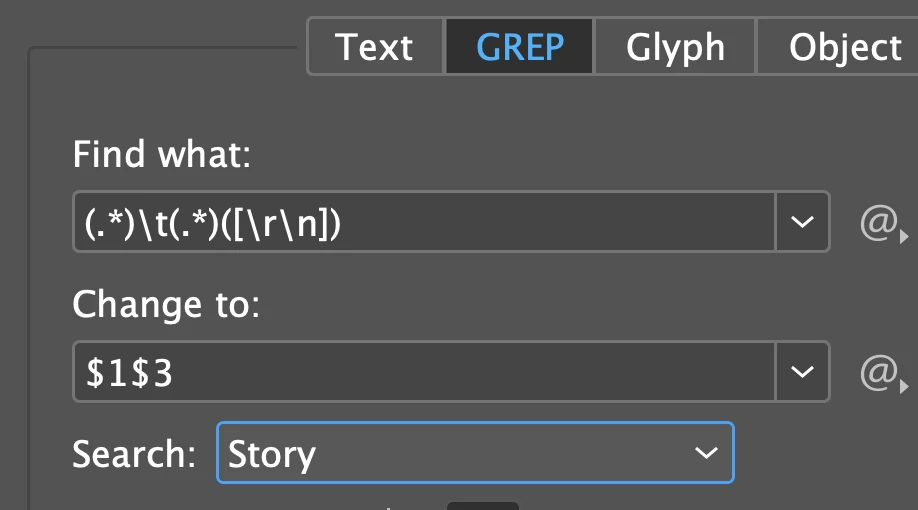Click into the Find what GREP expression field
Image resolution: width=918 pixels, height=510 pixels.
[424, 222]
